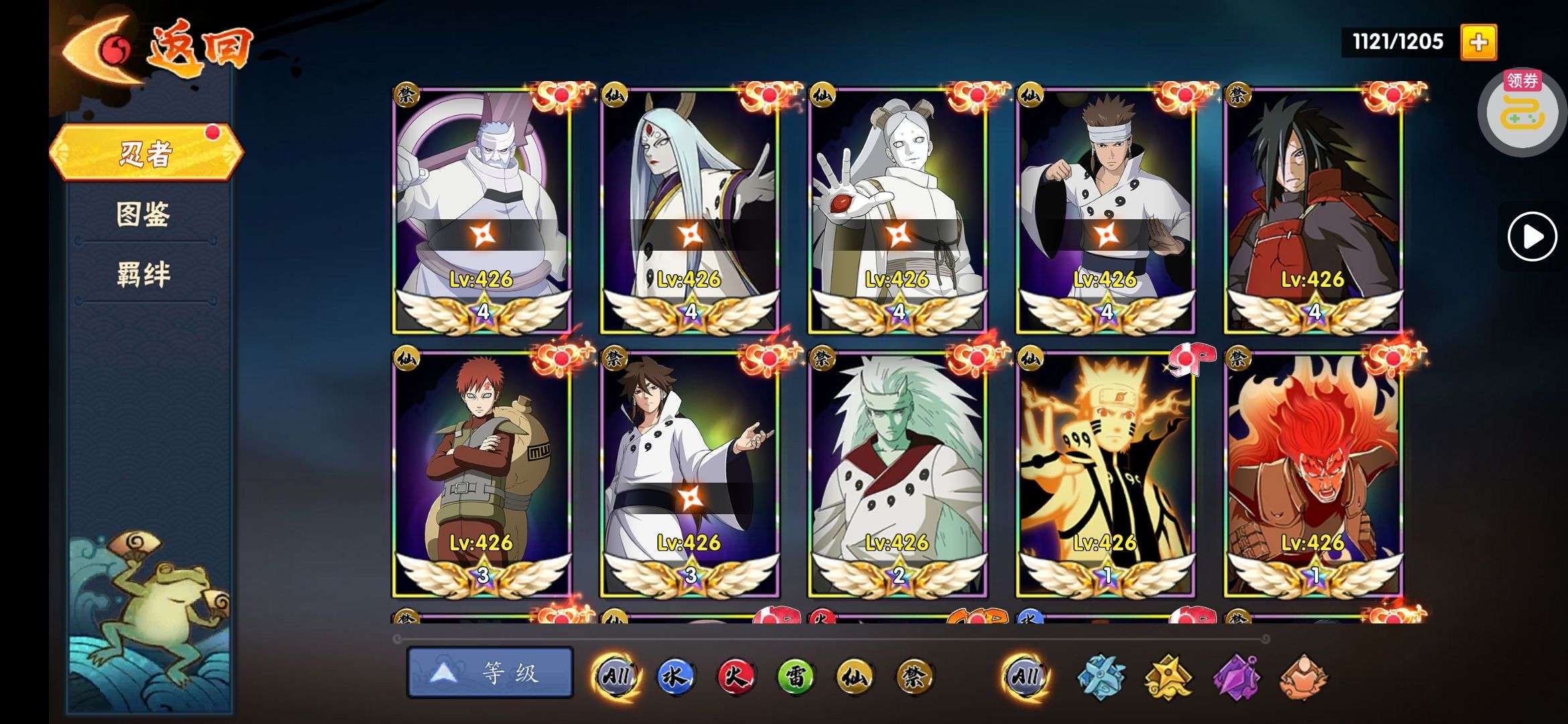Open the 忍者 tab
The image size is (1568, 724).
tap(145, 153)
